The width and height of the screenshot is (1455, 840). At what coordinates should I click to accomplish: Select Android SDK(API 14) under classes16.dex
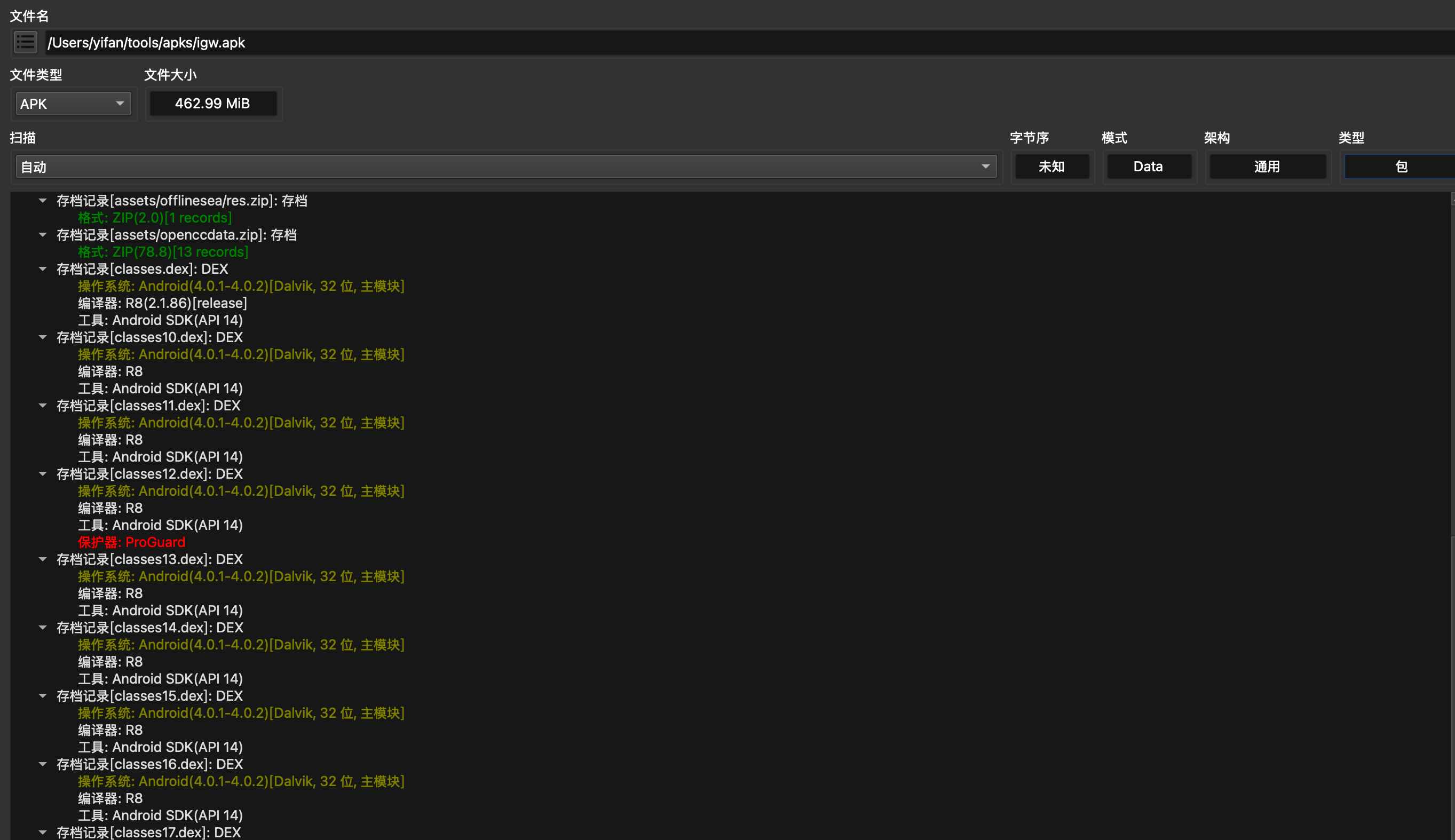click(160, 816)
